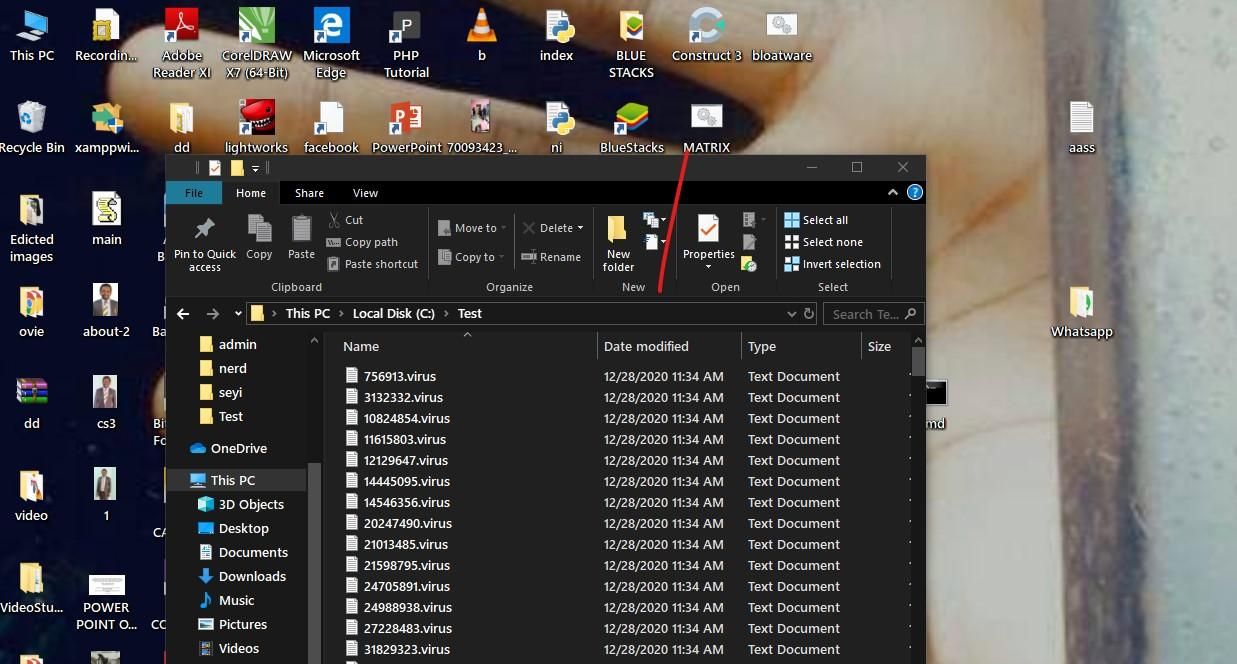Click inside the Search box
1237x664 pixels.
pyautogui.click(x=868, y=313)
